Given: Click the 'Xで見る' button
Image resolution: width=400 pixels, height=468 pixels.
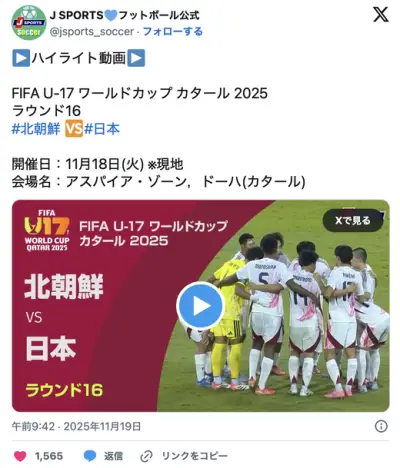Looking at the screenshot, I should click(x=353, y=220).
